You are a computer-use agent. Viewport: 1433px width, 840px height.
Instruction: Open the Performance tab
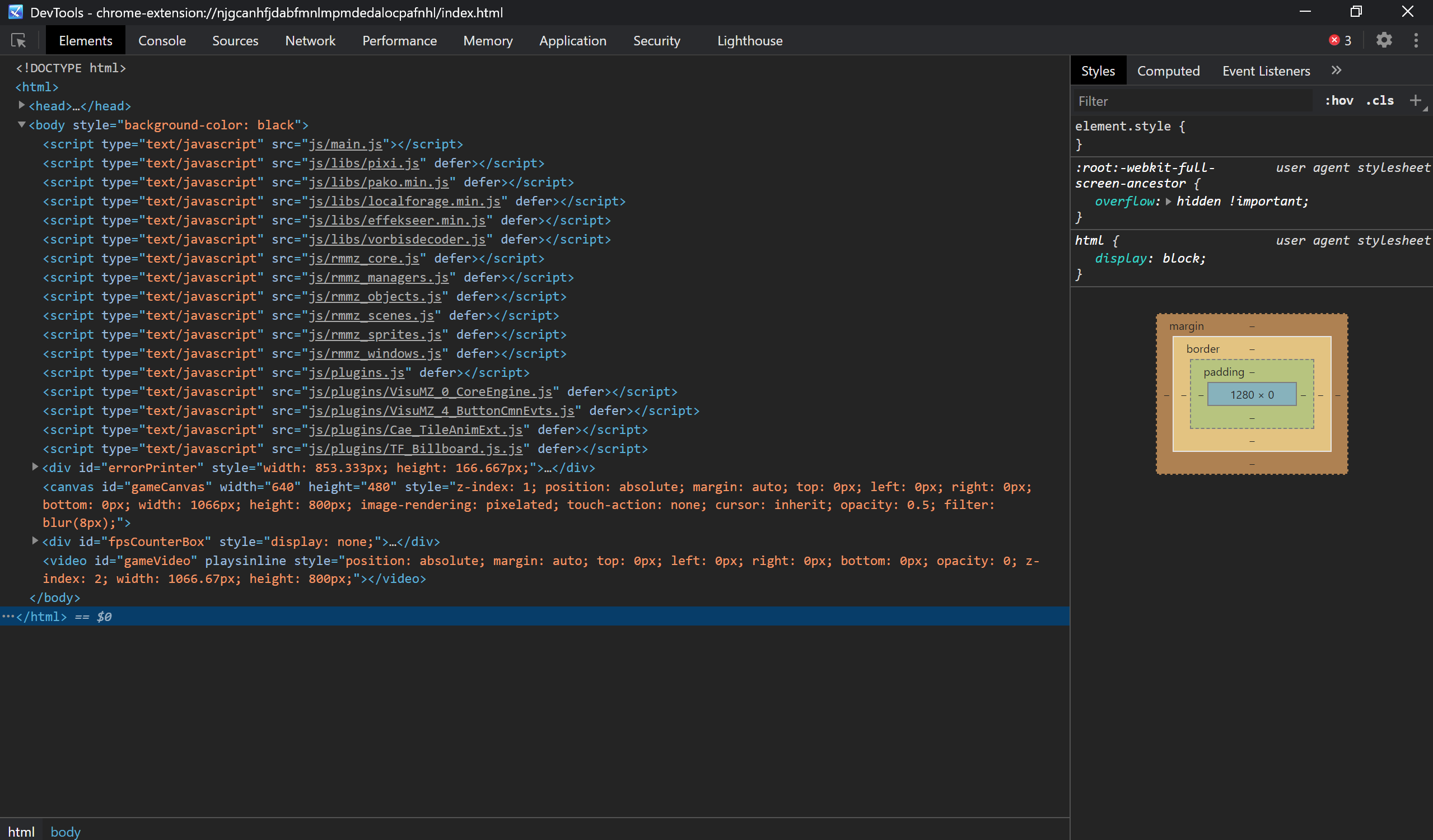click(x=399, y=40)
